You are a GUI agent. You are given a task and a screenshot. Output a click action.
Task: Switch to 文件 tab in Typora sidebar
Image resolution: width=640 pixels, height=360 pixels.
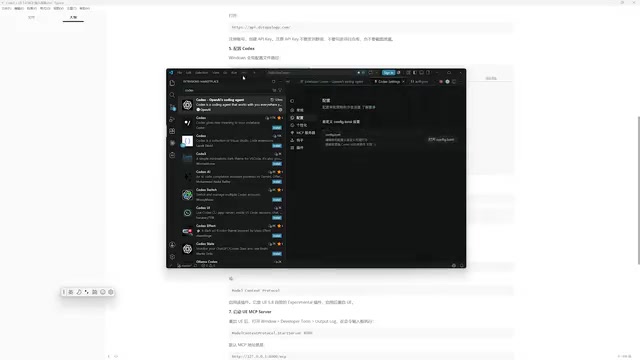31,18
